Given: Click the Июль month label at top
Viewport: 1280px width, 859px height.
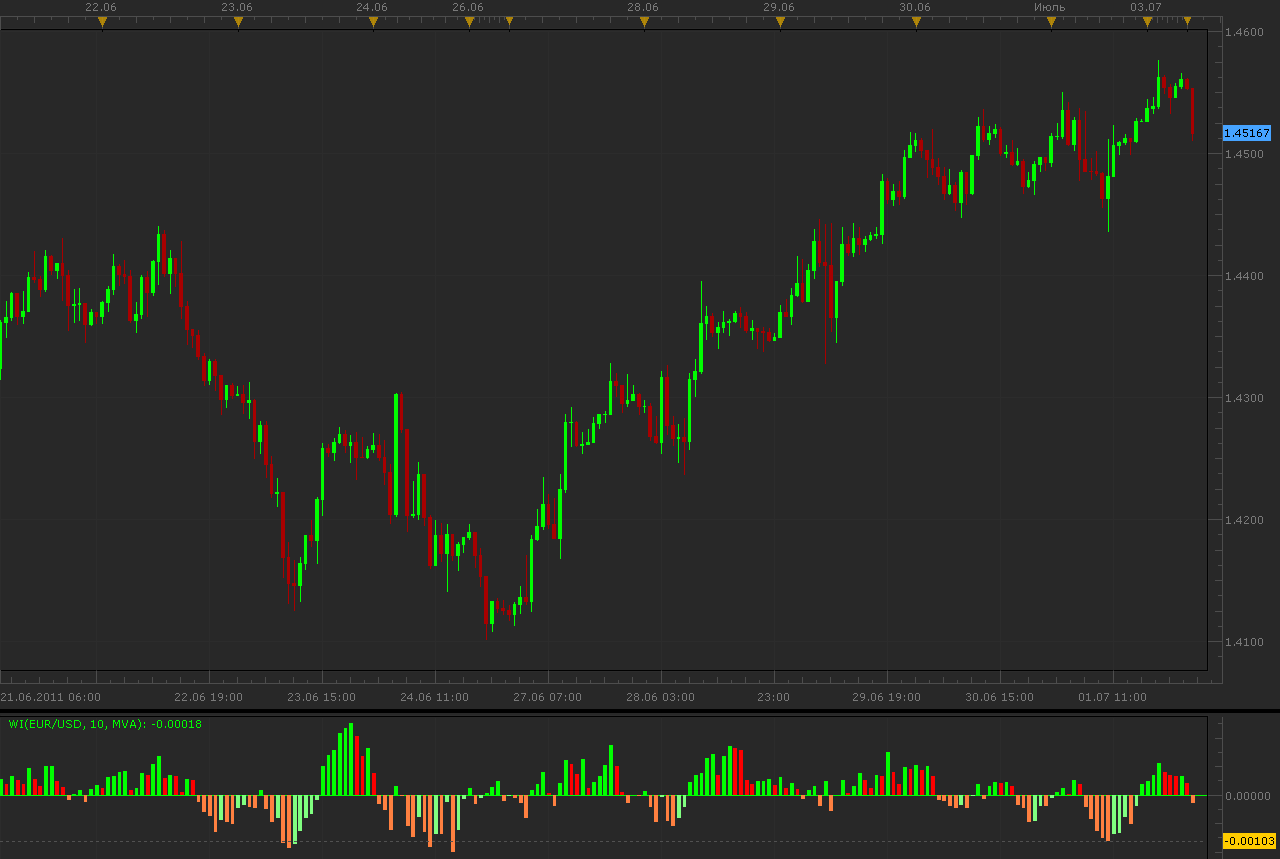Looking at the screenshot, I should click(1050, 7).
